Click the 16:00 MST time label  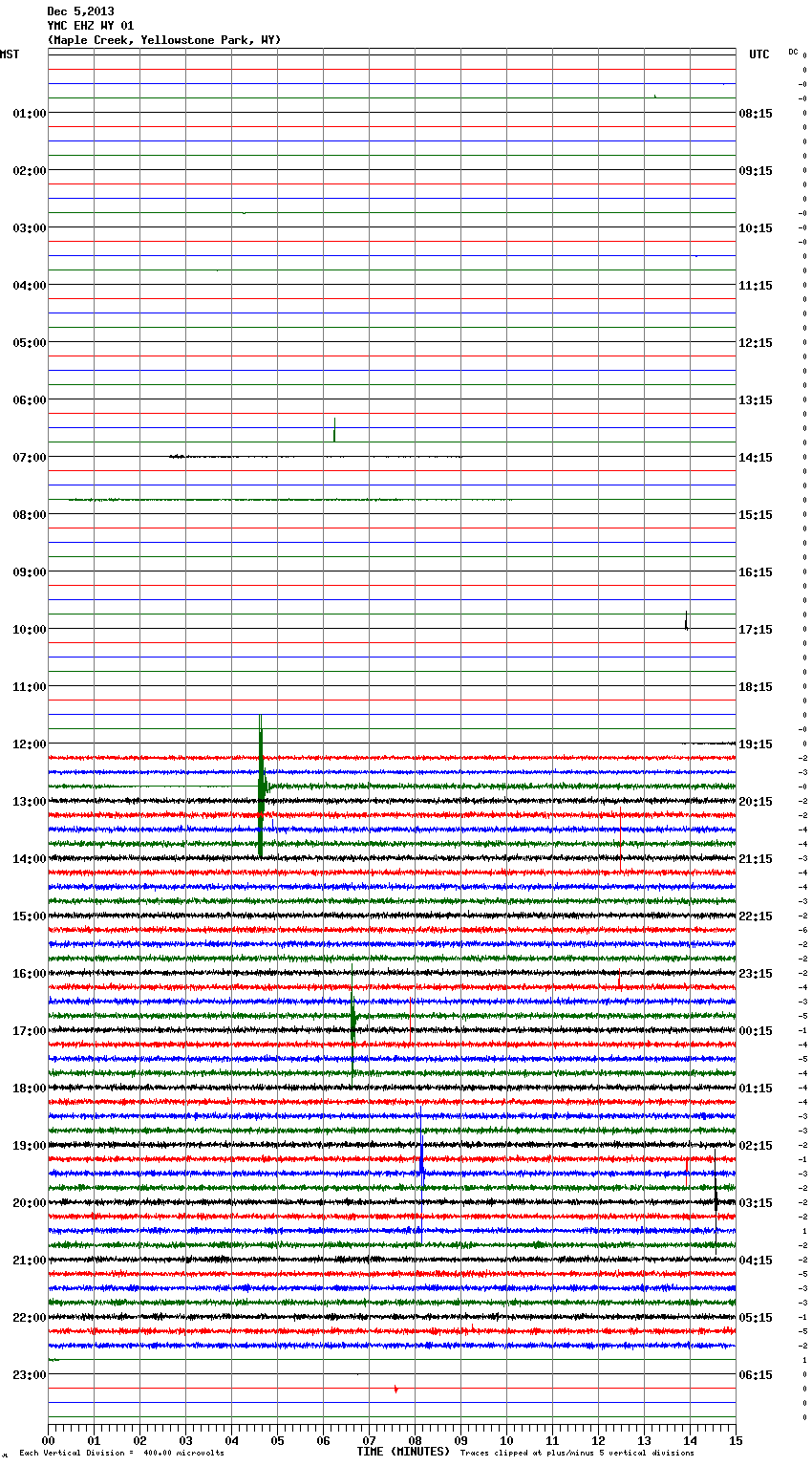[29, 974]
